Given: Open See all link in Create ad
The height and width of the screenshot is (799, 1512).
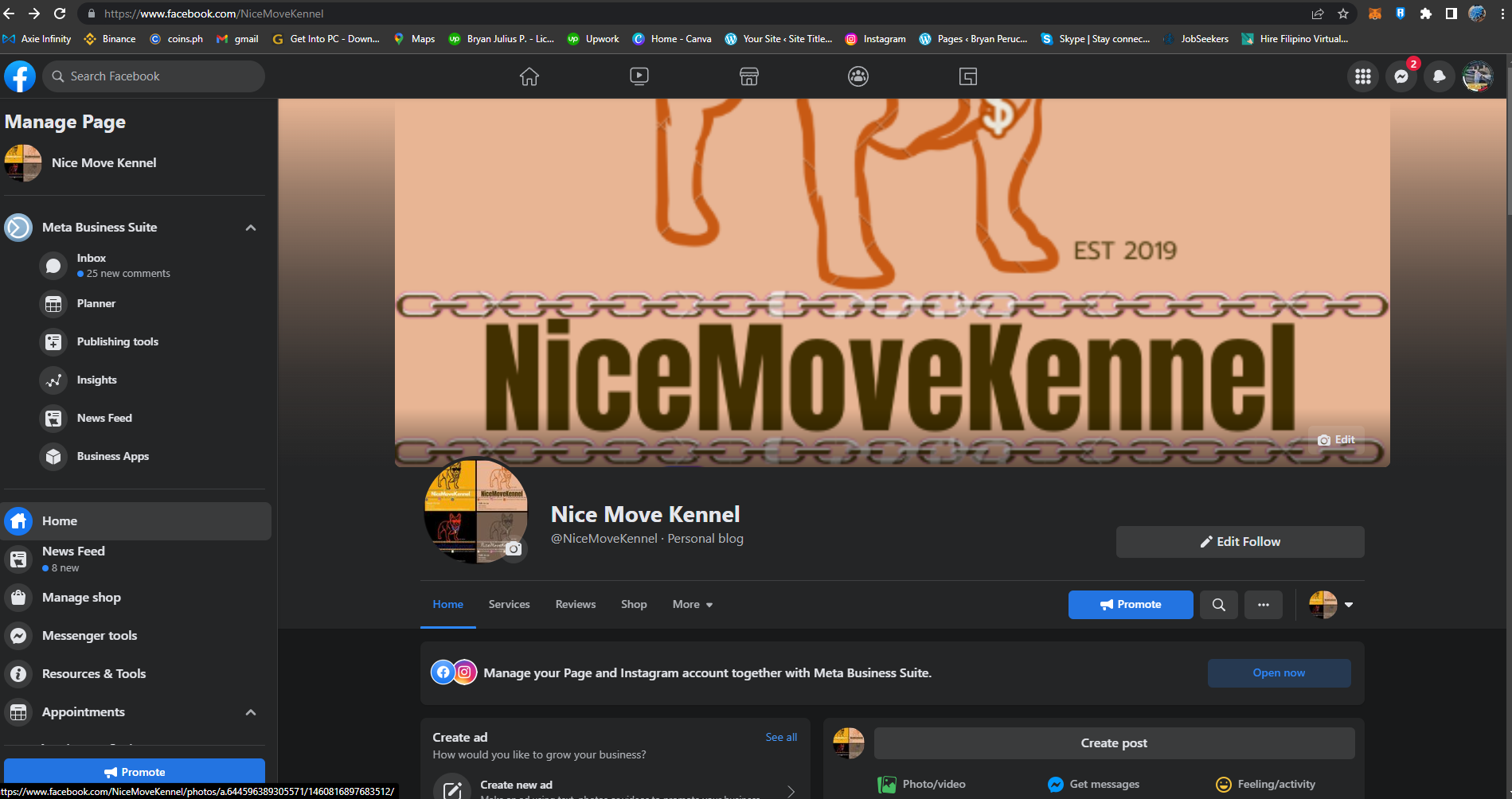Looking at the screenshot, I should coord(781,738).
